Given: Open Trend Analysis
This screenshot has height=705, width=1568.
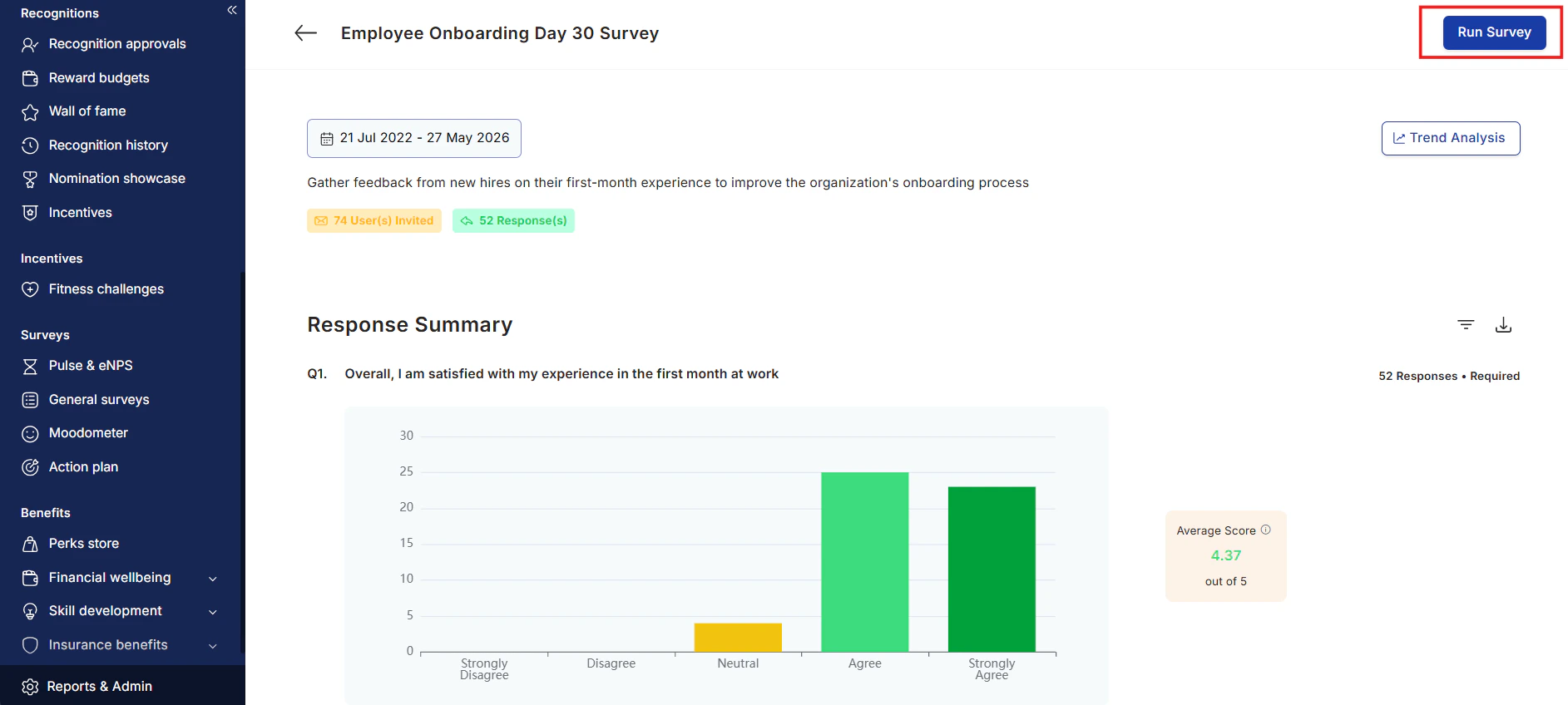Looking at the screenshot, I should pyautogui.click(x=1451, y=138).
